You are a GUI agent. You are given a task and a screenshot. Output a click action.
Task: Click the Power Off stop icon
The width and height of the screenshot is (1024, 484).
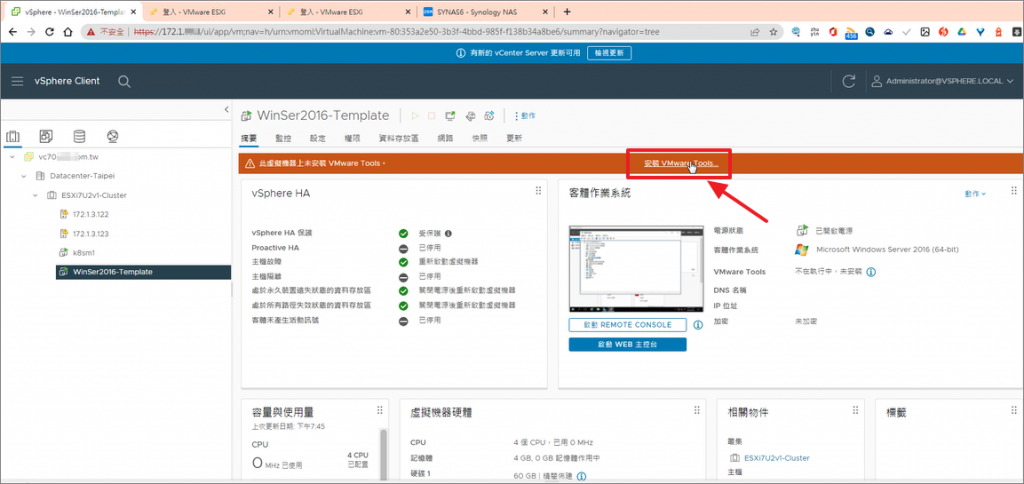pos(432,116)
